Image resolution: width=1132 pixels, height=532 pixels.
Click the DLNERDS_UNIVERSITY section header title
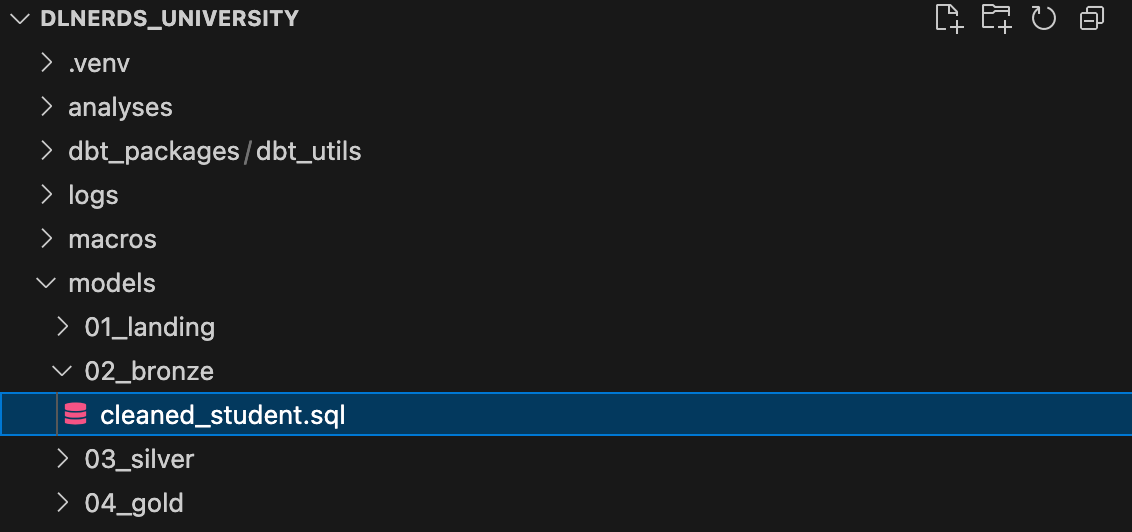coord(170,18)
